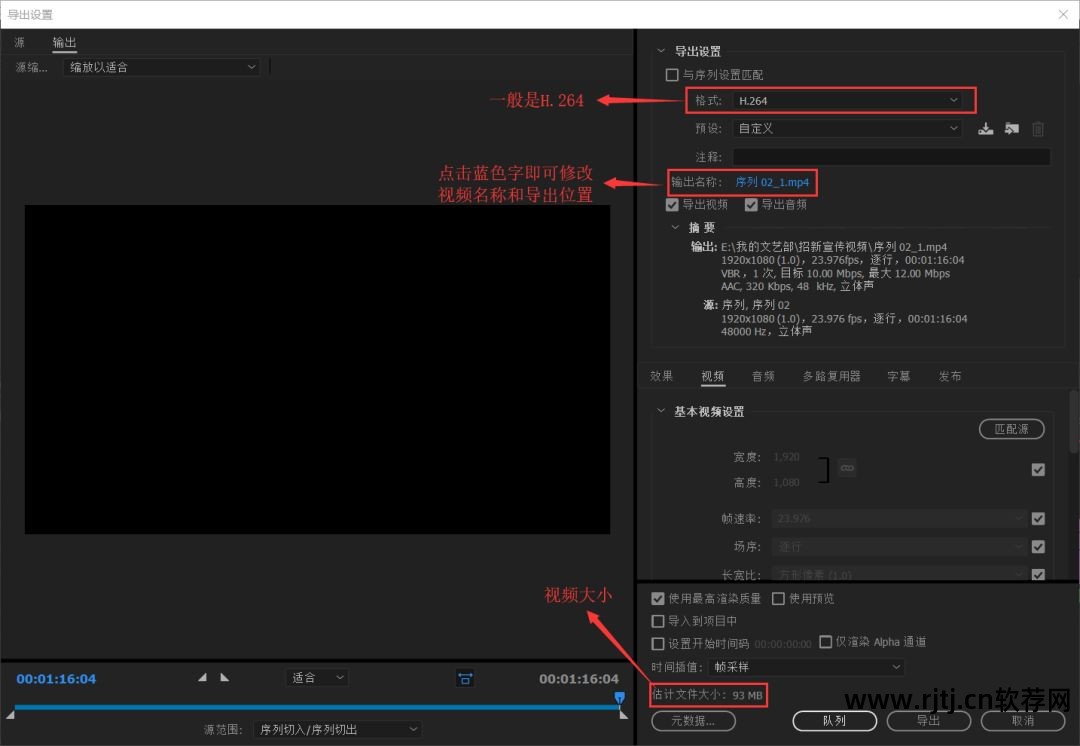Switch to the 输出 output tab
Image resolution: width=1080 pixels, height=746 pixels.
pyautogui.click(x=64, y=43)
